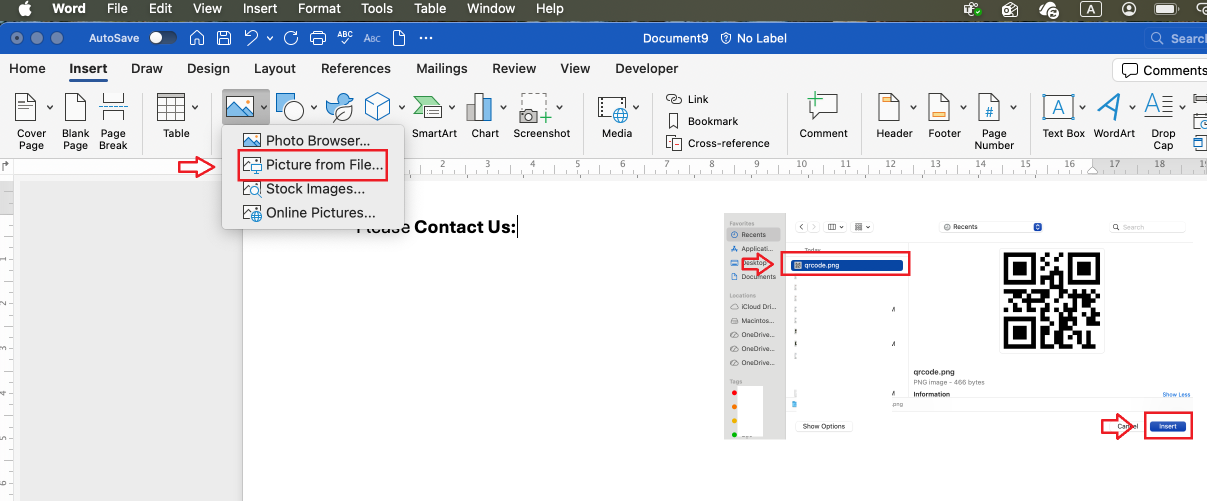The image size is (1207, 501).
Task: Click the Spelling check ABC icon
Action: (345, 38)
